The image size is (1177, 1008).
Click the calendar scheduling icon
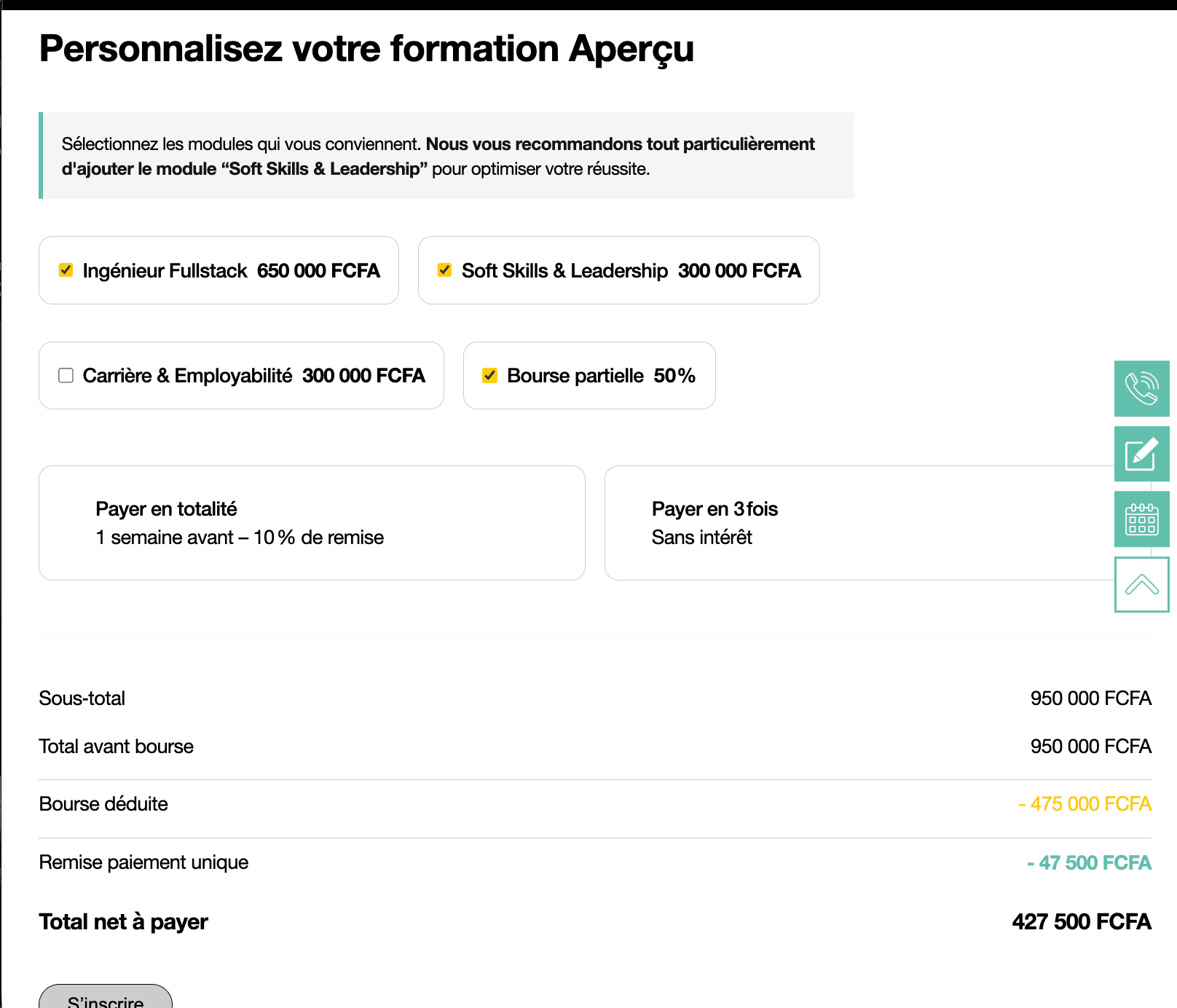point(1141,519)
